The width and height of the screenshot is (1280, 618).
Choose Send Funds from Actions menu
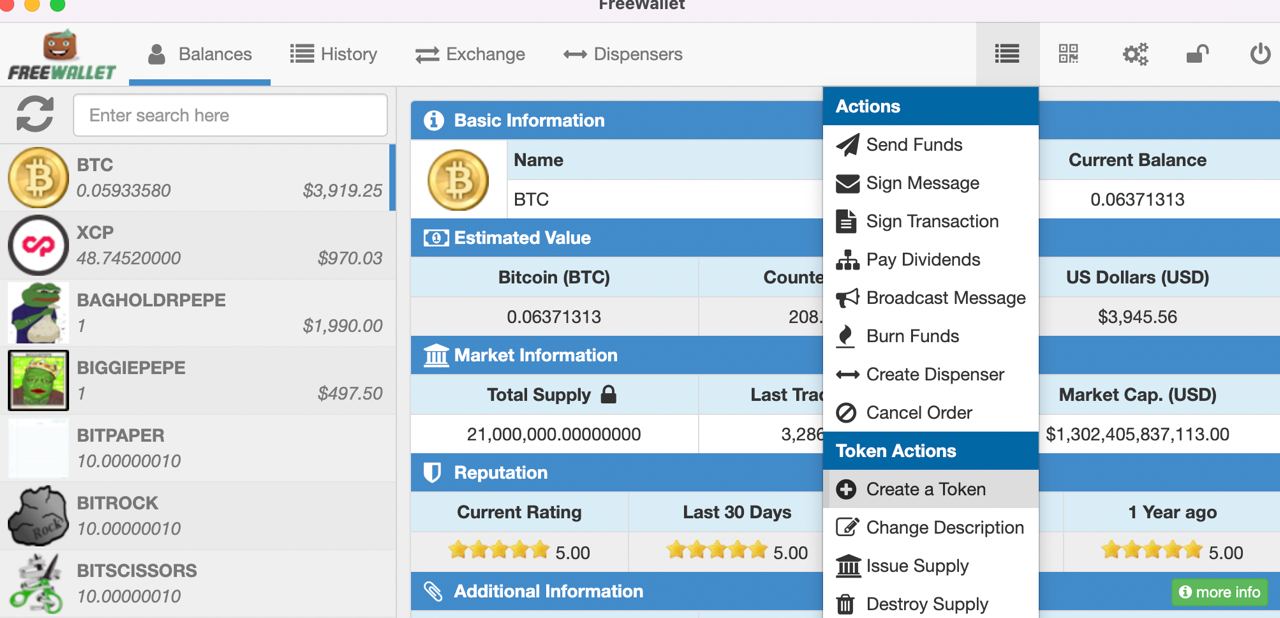tap(931, 145)
